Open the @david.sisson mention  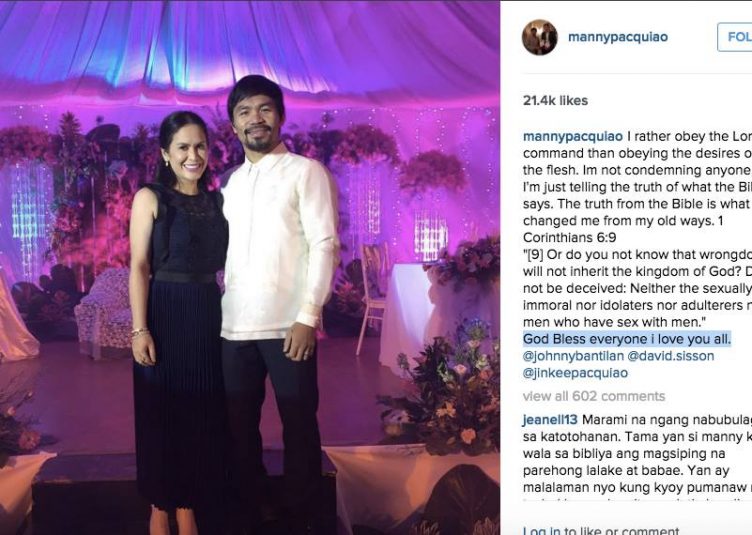click(x=671, y=356)
